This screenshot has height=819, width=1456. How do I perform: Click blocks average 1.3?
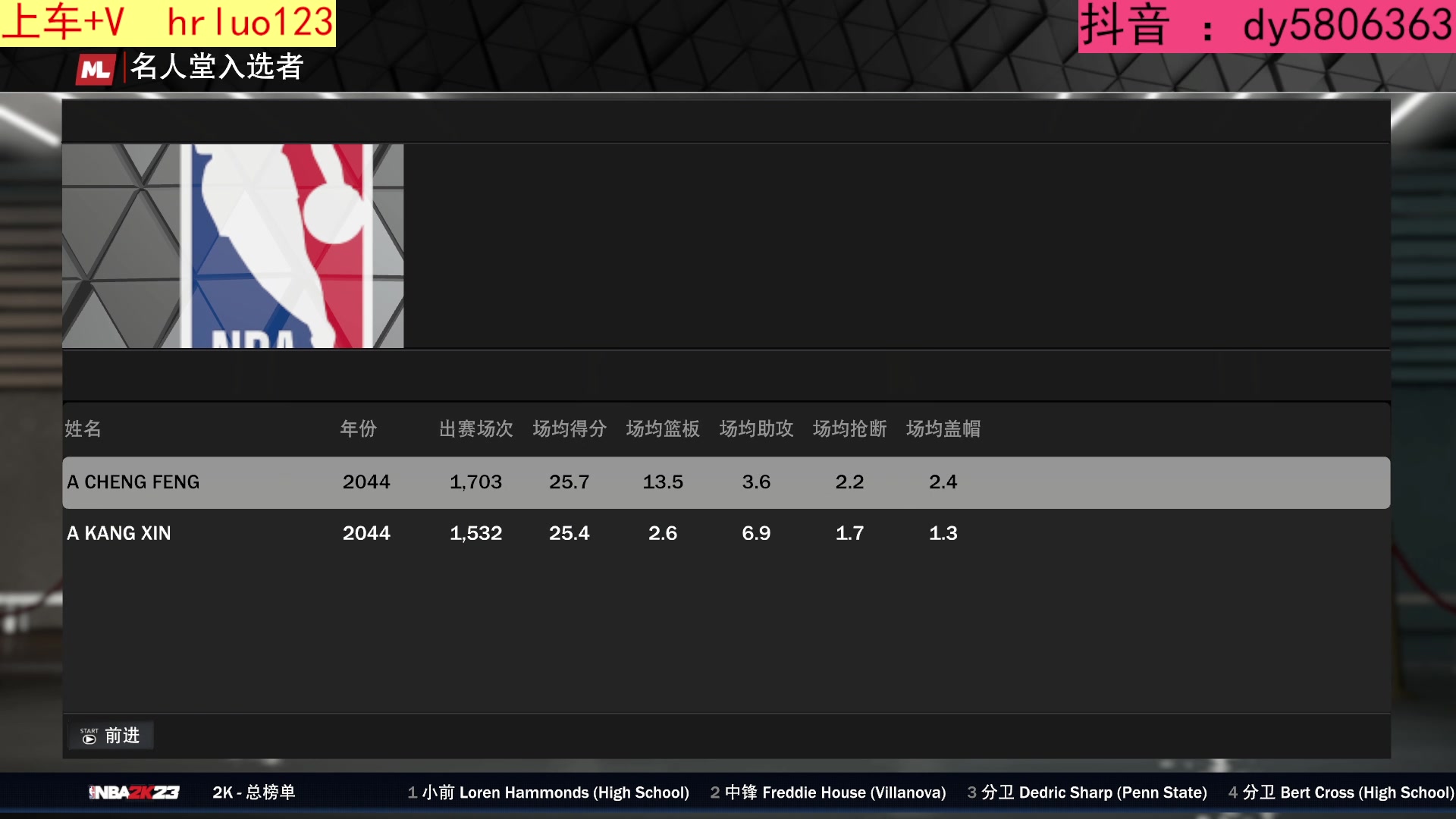click(943, 533)
